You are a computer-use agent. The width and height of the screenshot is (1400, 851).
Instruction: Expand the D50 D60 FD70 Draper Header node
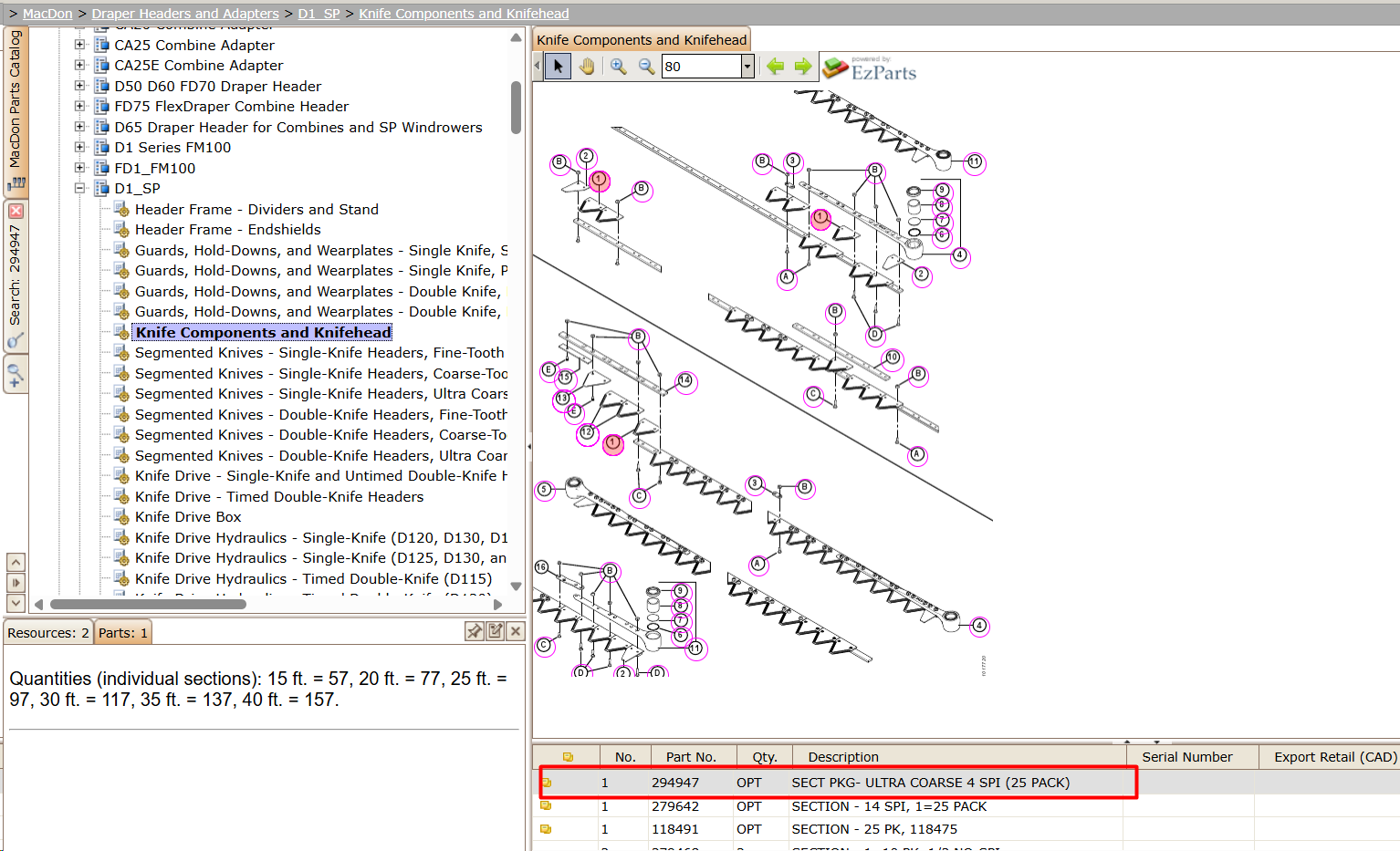pyautogui.click(x=79, y=86)
